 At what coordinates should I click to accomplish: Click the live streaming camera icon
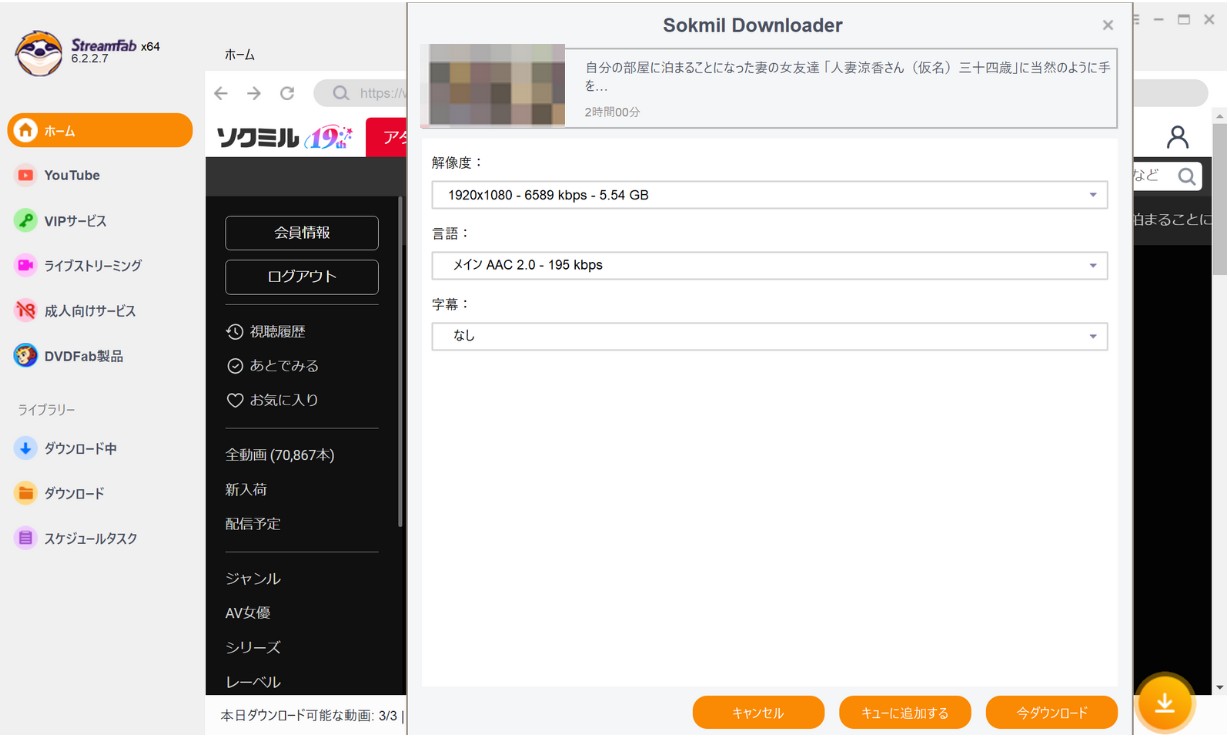tap(26, 266)
